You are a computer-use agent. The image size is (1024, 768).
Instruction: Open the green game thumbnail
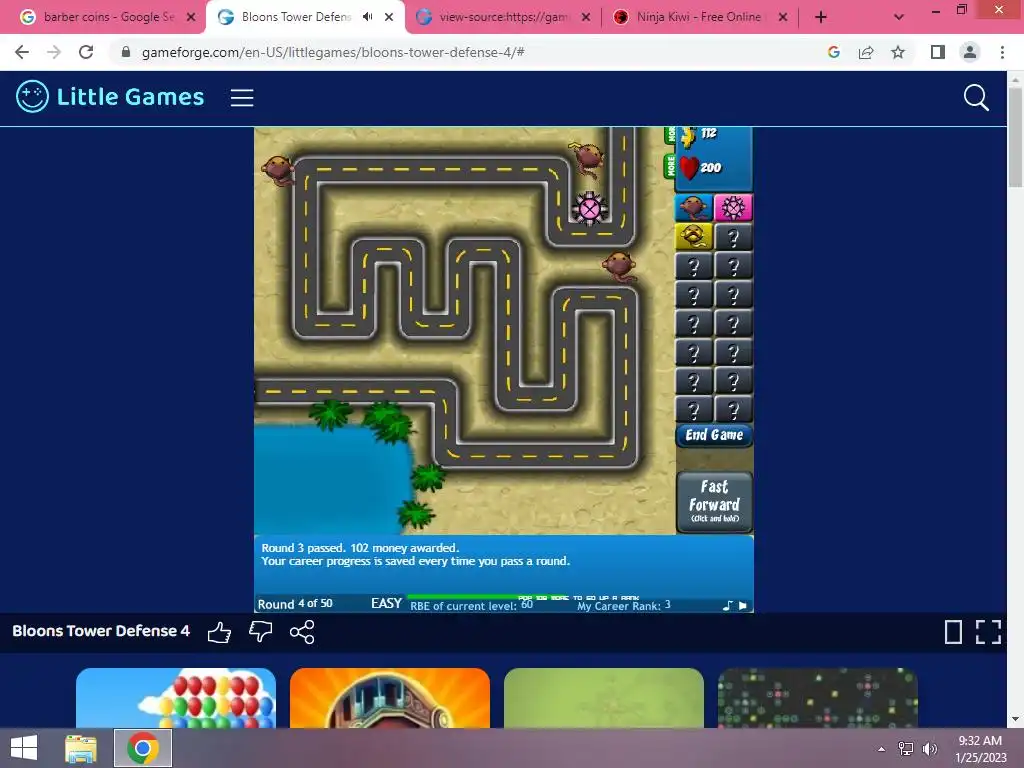pos(604,697)
